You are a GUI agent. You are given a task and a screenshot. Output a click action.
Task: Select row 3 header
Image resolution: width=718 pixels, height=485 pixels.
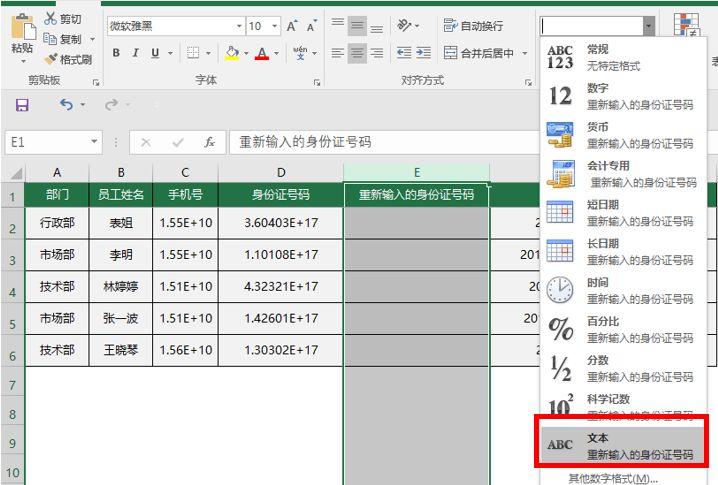coord(12,256)
